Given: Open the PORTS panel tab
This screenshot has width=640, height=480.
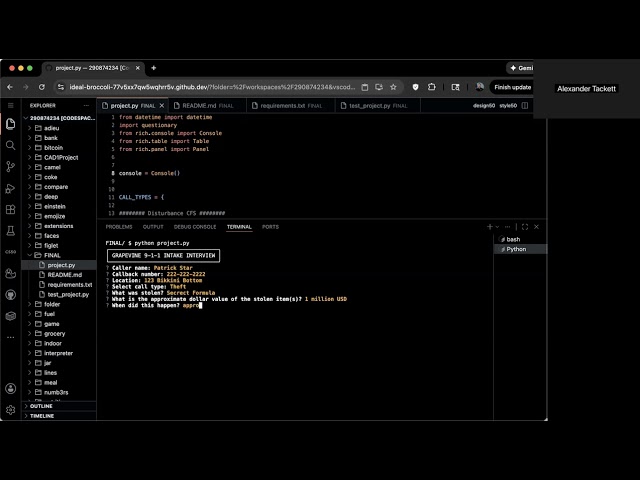Looking at the screenshot, I should pyautogui.click(x=270, y=227).
